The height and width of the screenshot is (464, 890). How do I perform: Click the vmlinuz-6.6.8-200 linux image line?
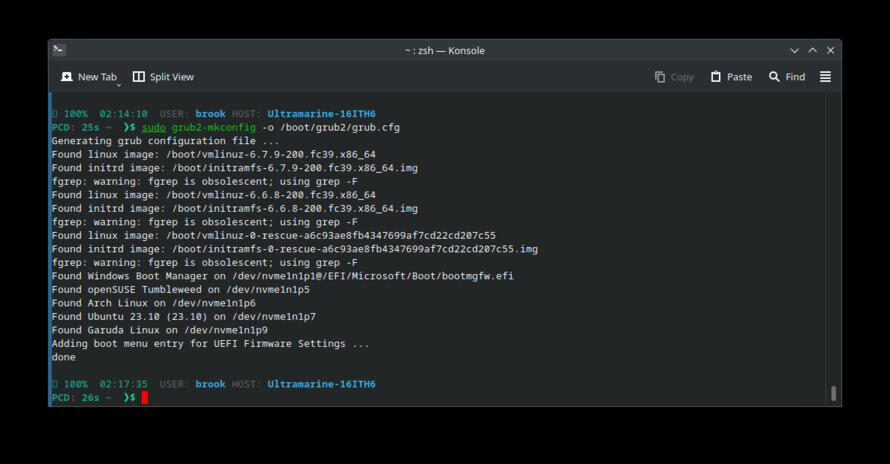[213, 195]
